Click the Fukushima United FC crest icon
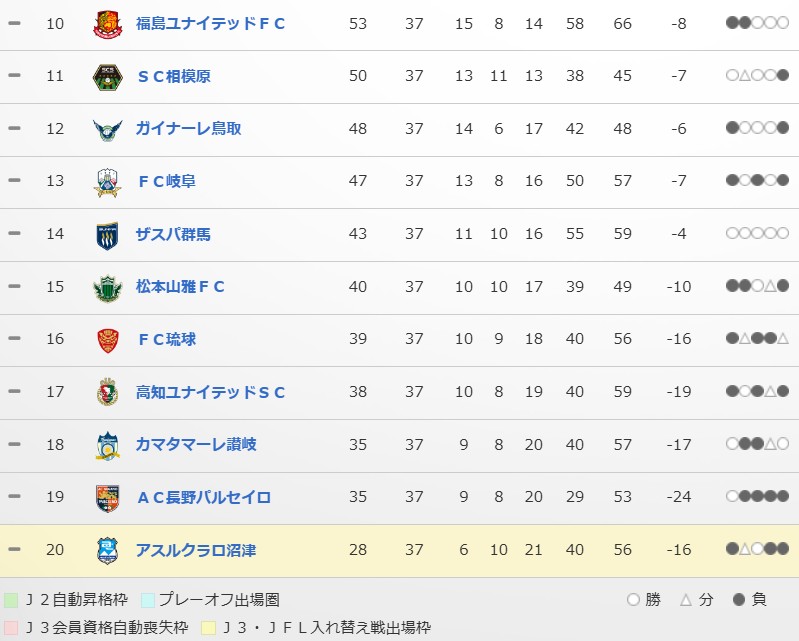 [107, 23]
